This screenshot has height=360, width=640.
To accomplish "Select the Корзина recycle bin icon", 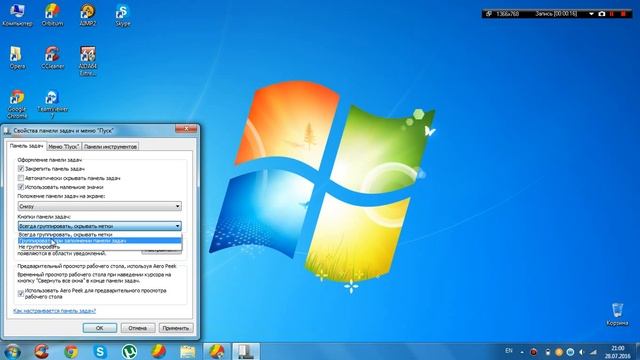I will 617,314.
